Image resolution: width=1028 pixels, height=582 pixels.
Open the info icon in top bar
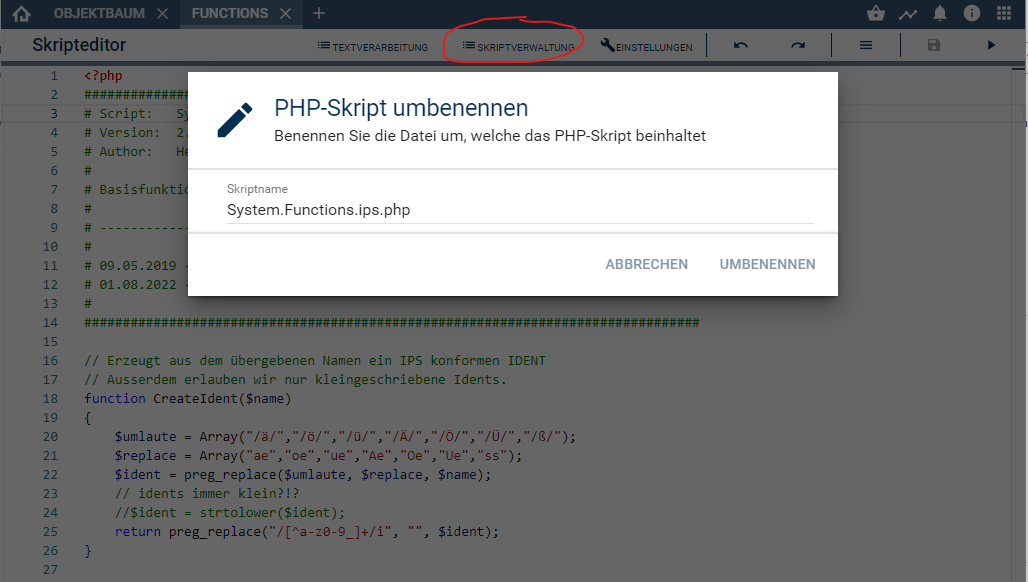pyautogui.click(x=971, y=14)
